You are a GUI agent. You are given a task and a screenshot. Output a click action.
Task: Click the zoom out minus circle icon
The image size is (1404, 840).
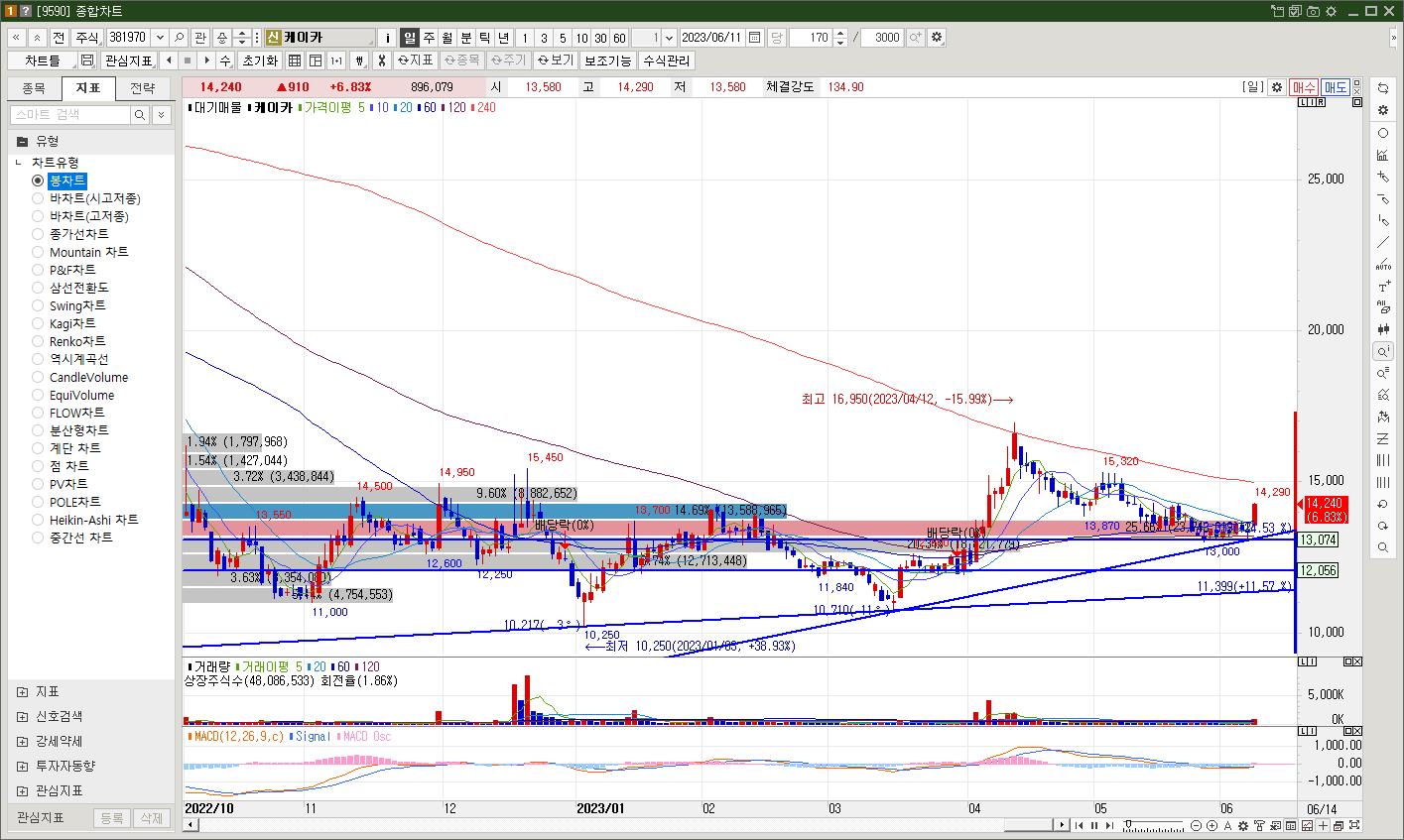click(x=1196, y=825)
